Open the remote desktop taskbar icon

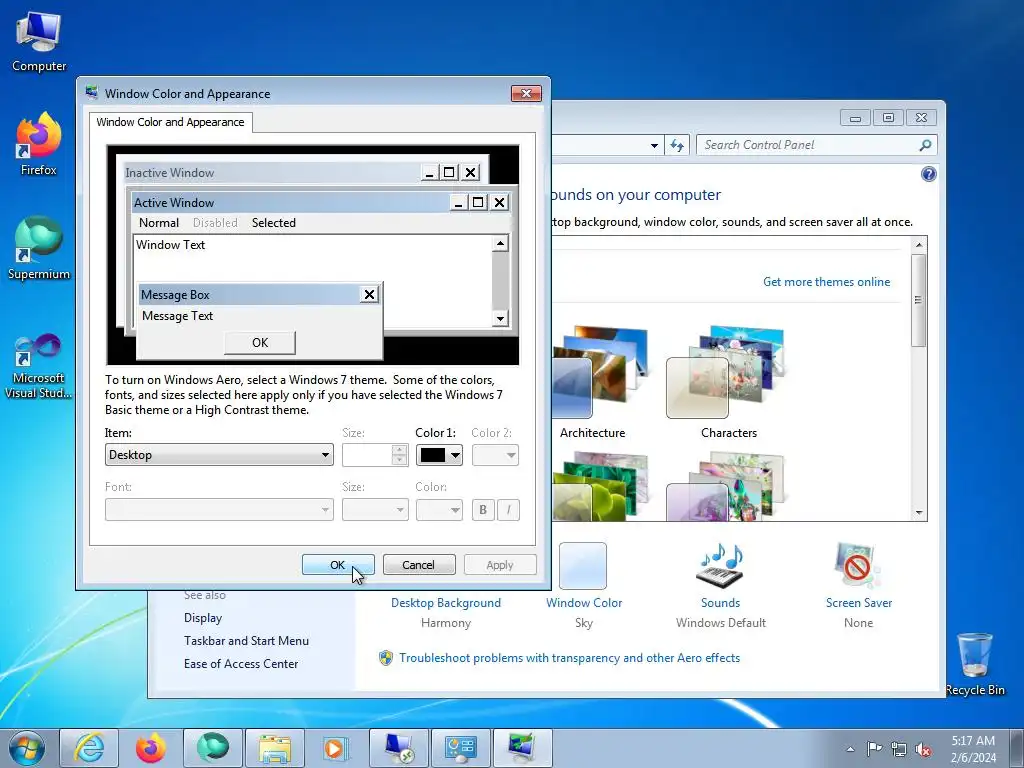[x=399, y=748]
